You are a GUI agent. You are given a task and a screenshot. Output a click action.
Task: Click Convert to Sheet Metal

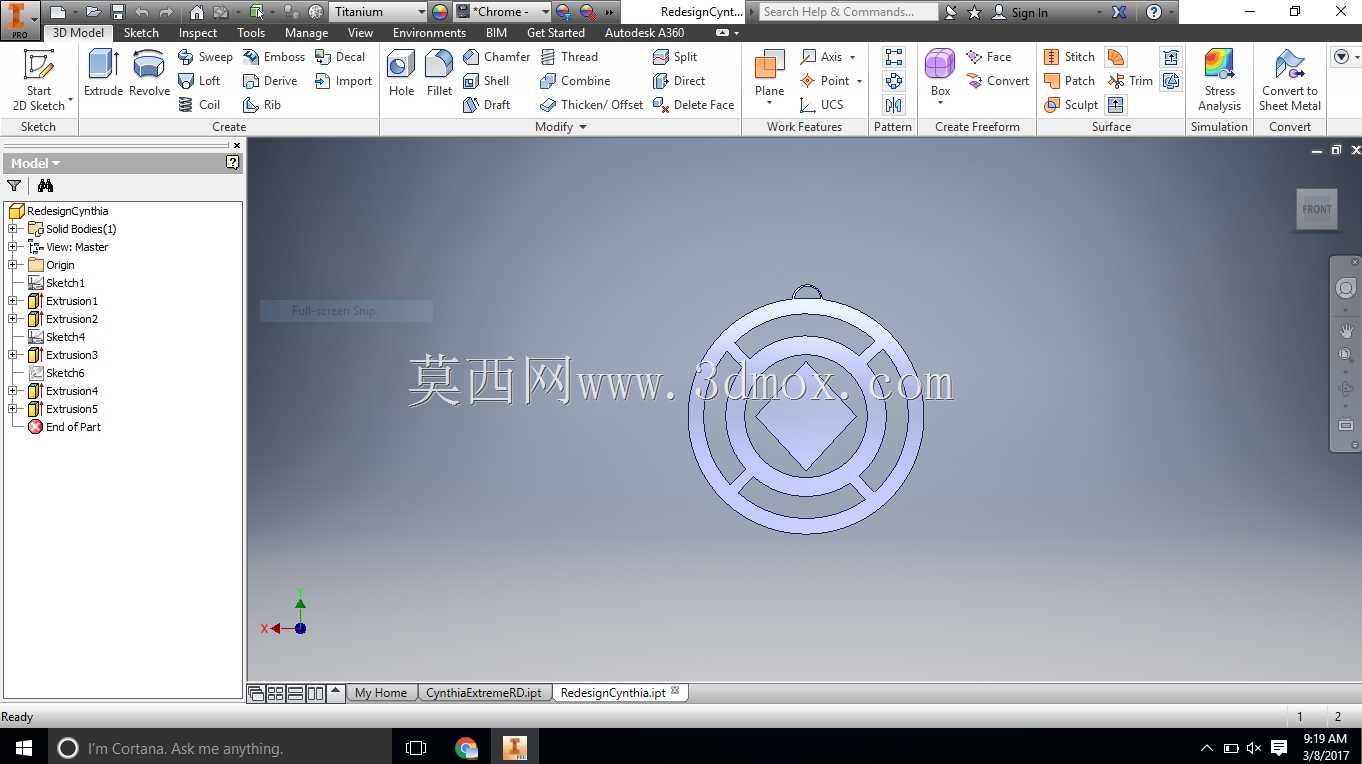[x=1290, y=80]
